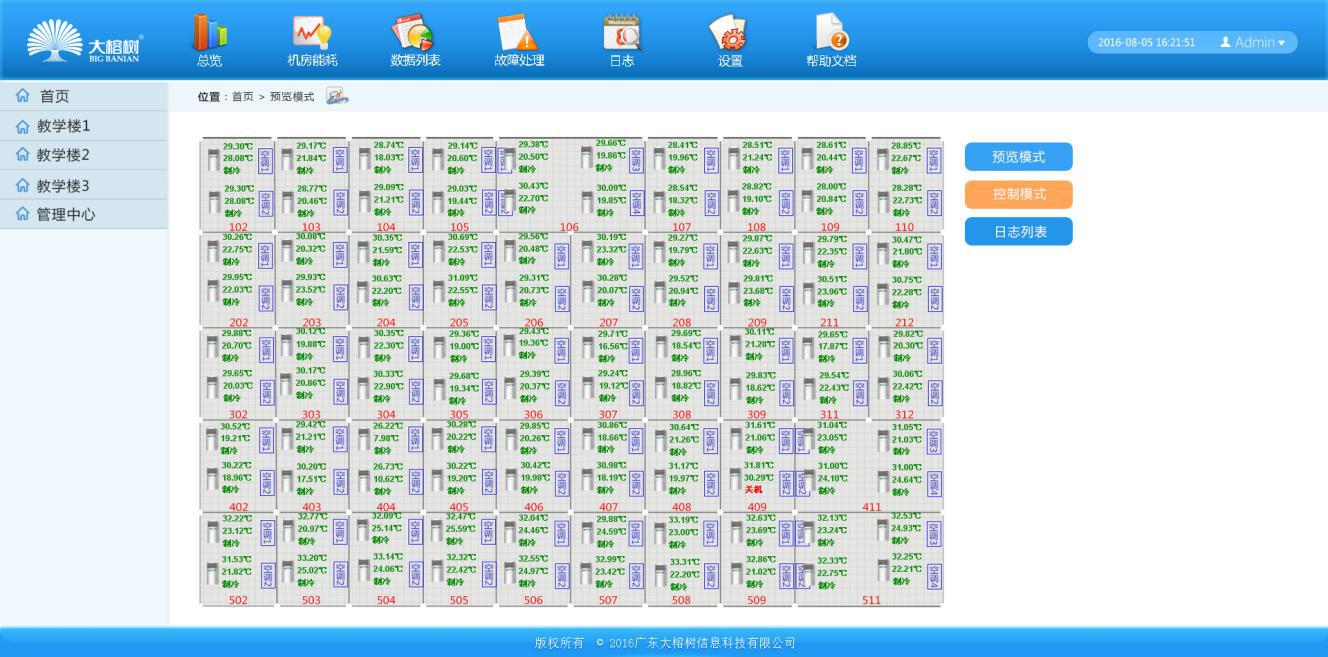Click the 空调2 label box in room 212

[x=933, y=298]
